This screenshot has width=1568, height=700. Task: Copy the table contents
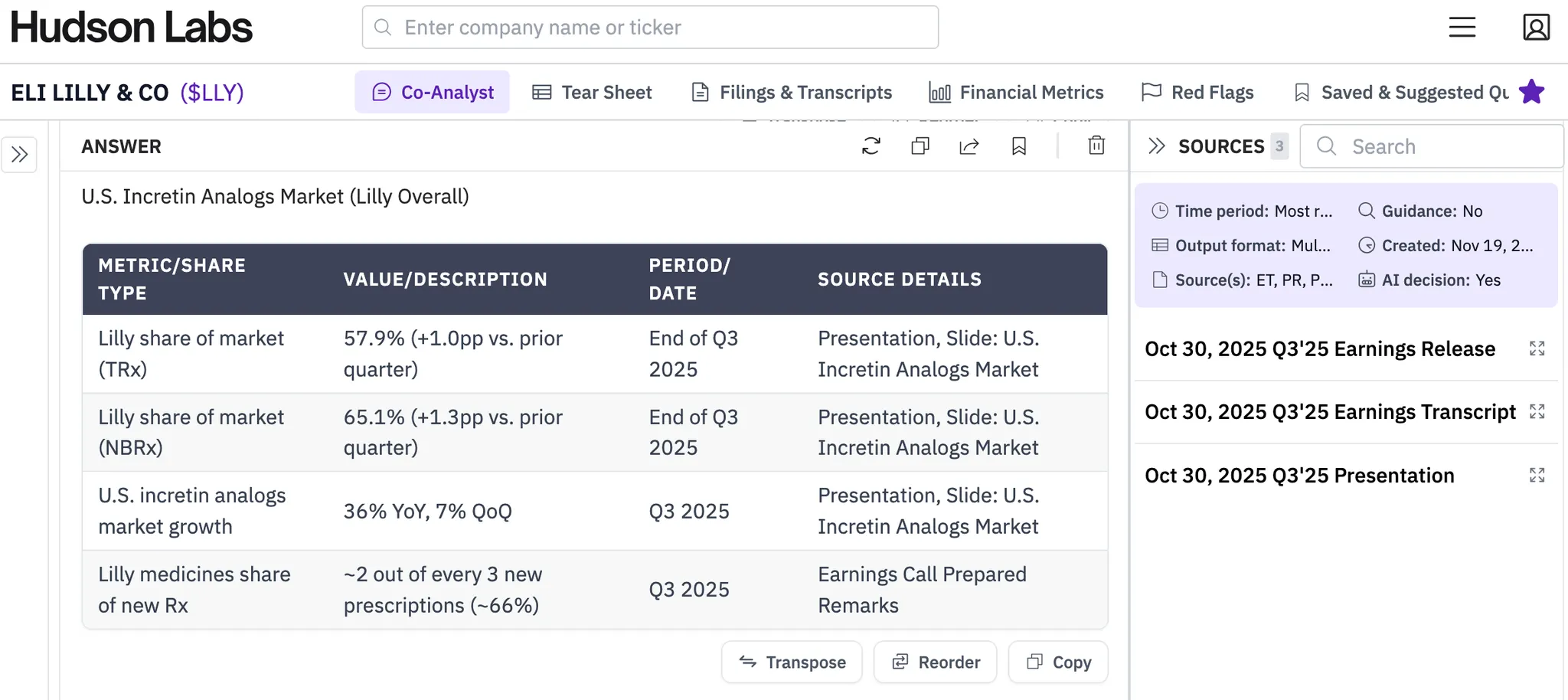[x=1058, y=662]
